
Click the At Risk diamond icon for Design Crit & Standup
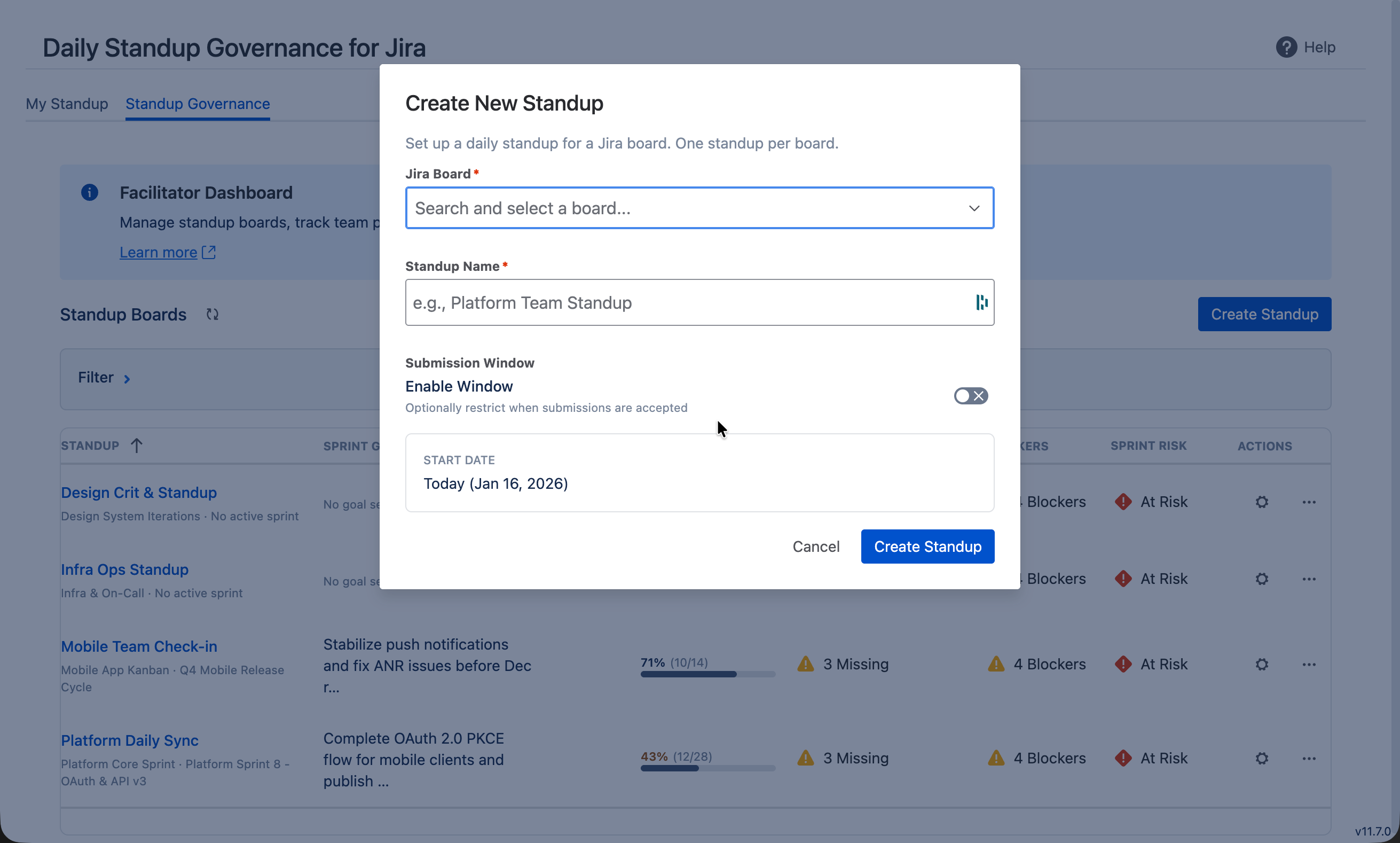coord(1124,502)
